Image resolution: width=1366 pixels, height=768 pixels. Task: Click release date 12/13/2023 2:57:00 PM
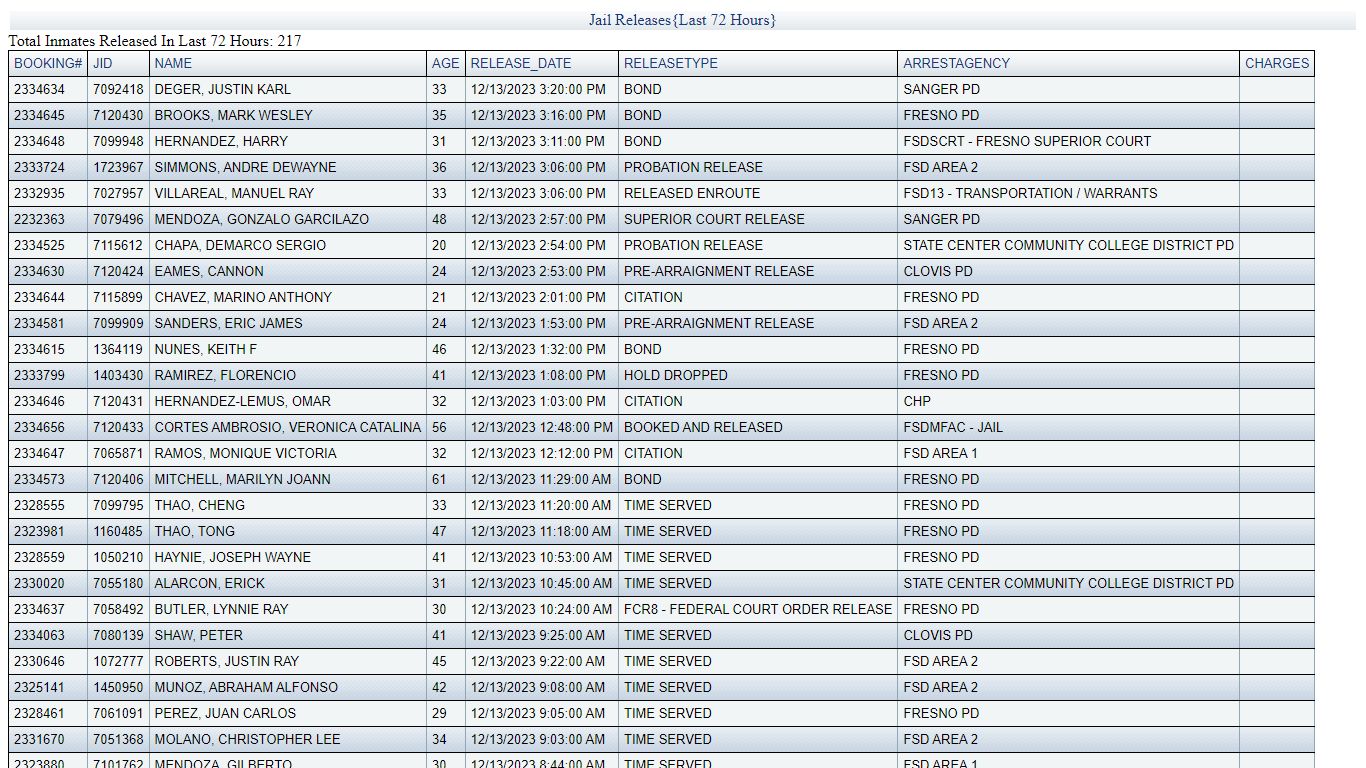538,219
